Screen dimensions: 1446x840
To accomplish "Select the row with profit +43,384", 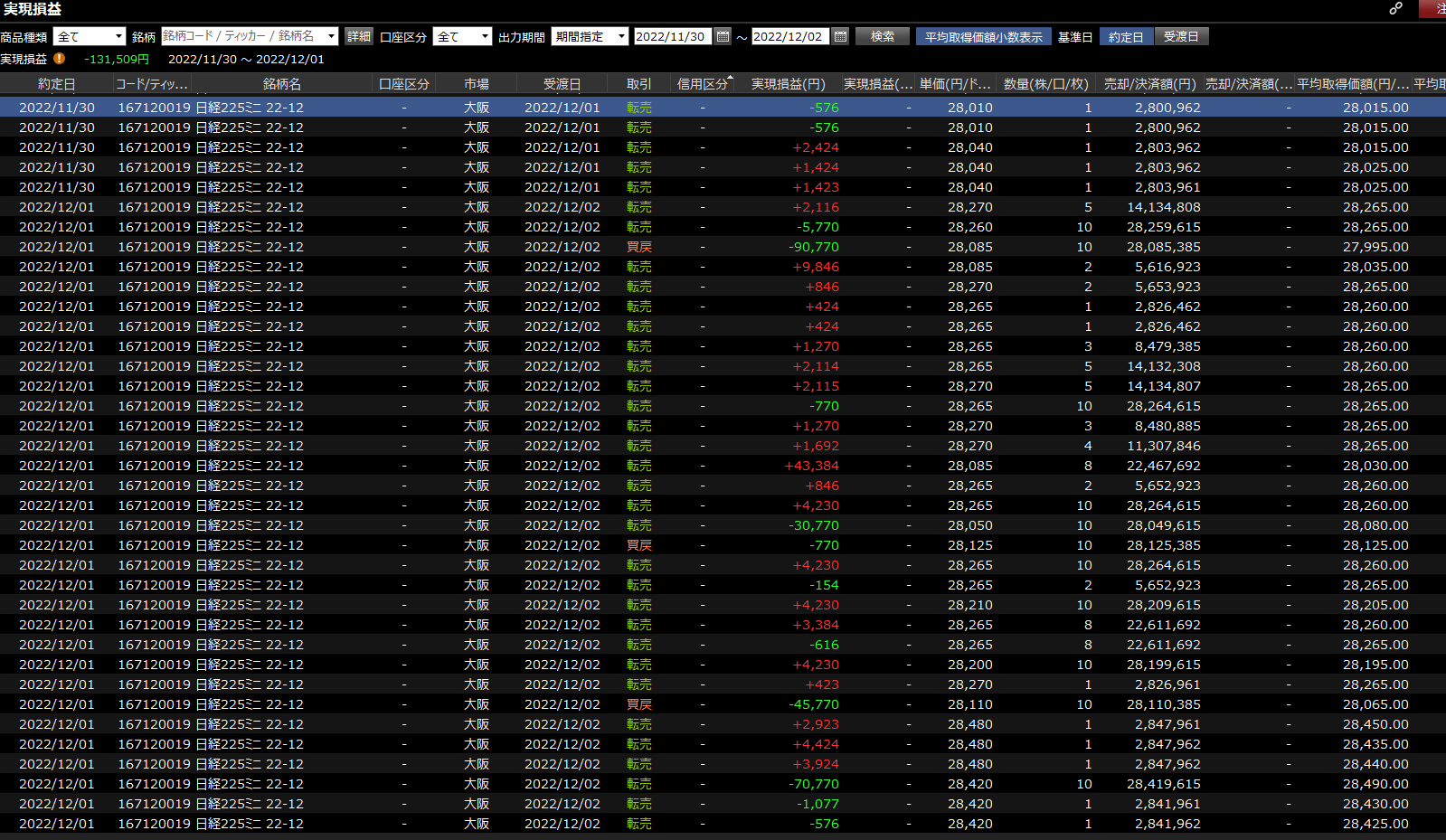I will pos(723,466).
